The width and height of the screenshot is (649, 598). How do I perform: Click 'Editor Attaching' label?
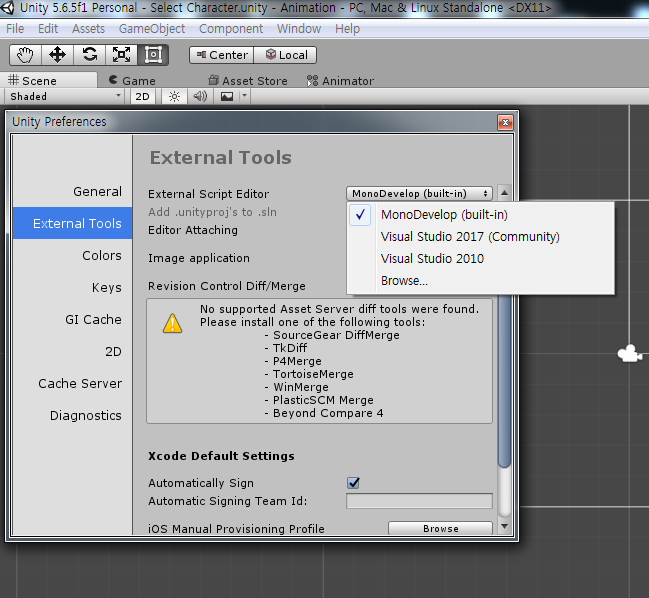tap(193, 230)
